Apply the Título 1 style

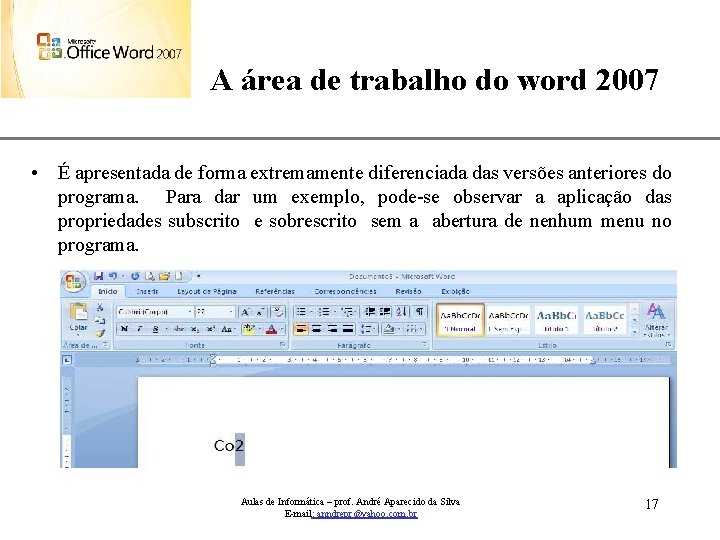click(x=557, y=320)
